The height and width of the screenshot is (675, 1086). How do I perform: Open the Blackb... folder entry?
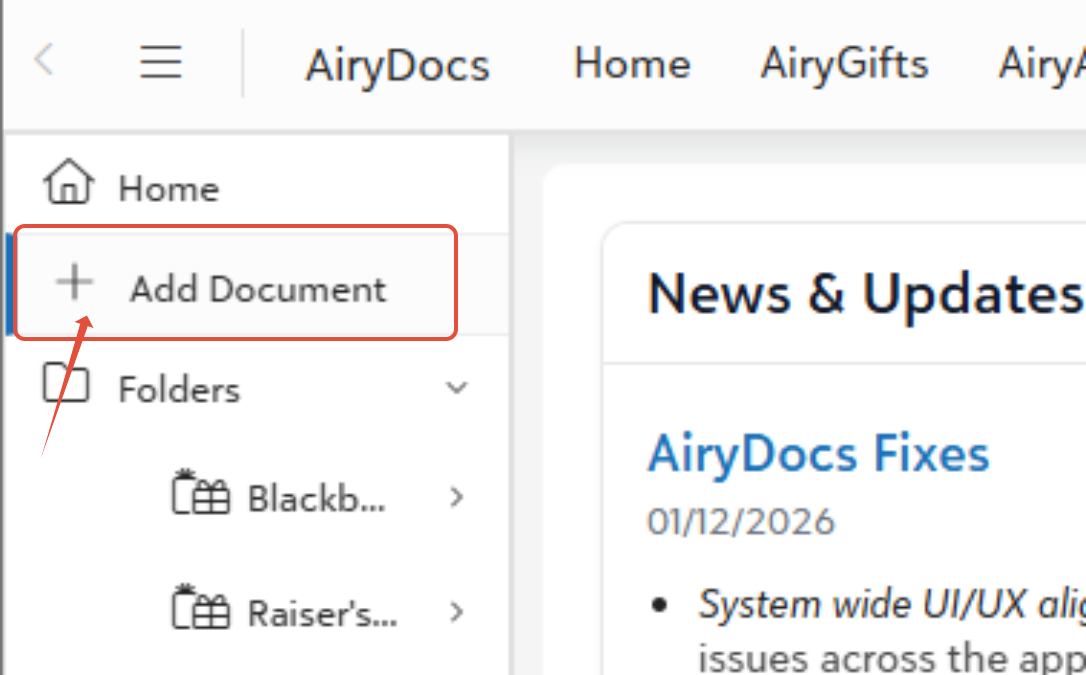click(x=317, y=498)
